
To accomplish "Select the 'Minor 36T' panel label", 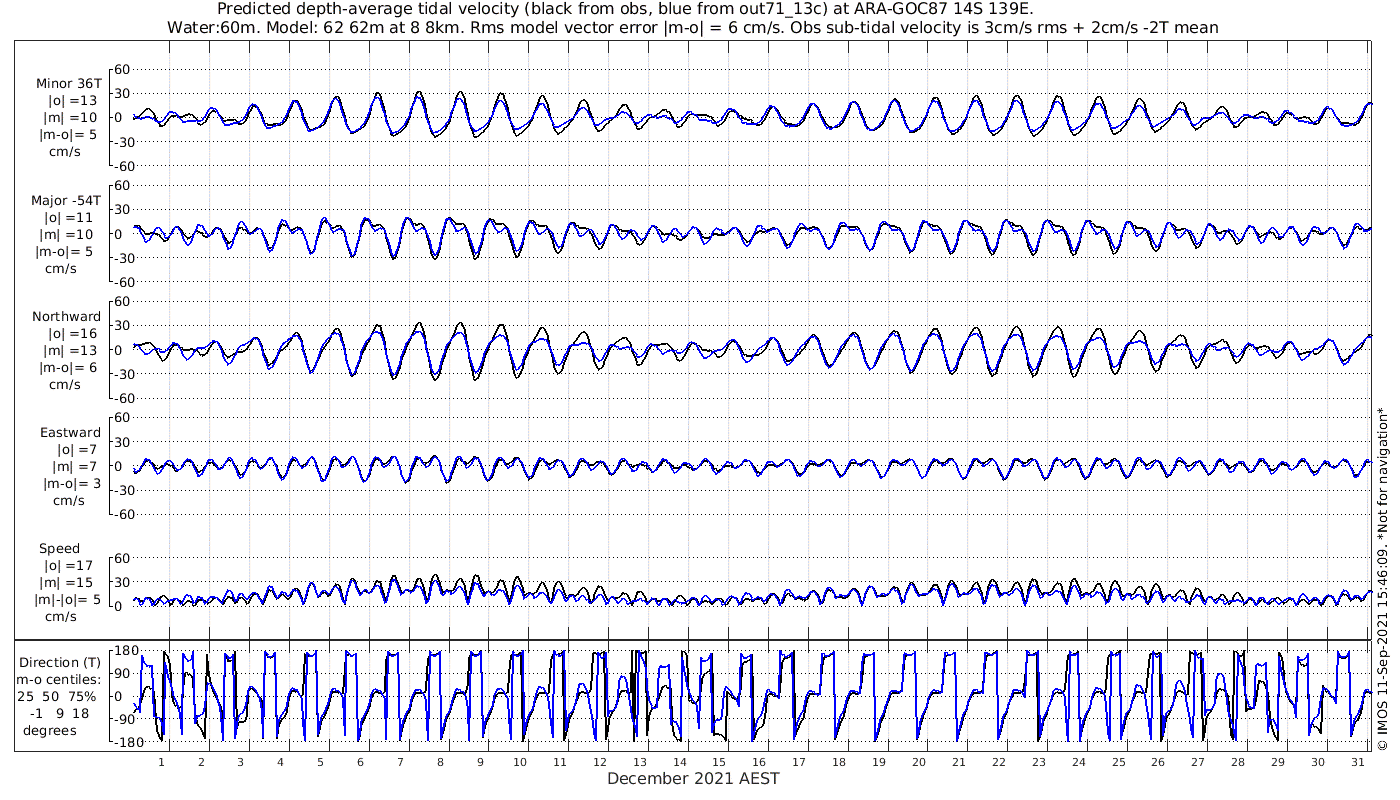I will pyautogui.click(x=68, y=84).
